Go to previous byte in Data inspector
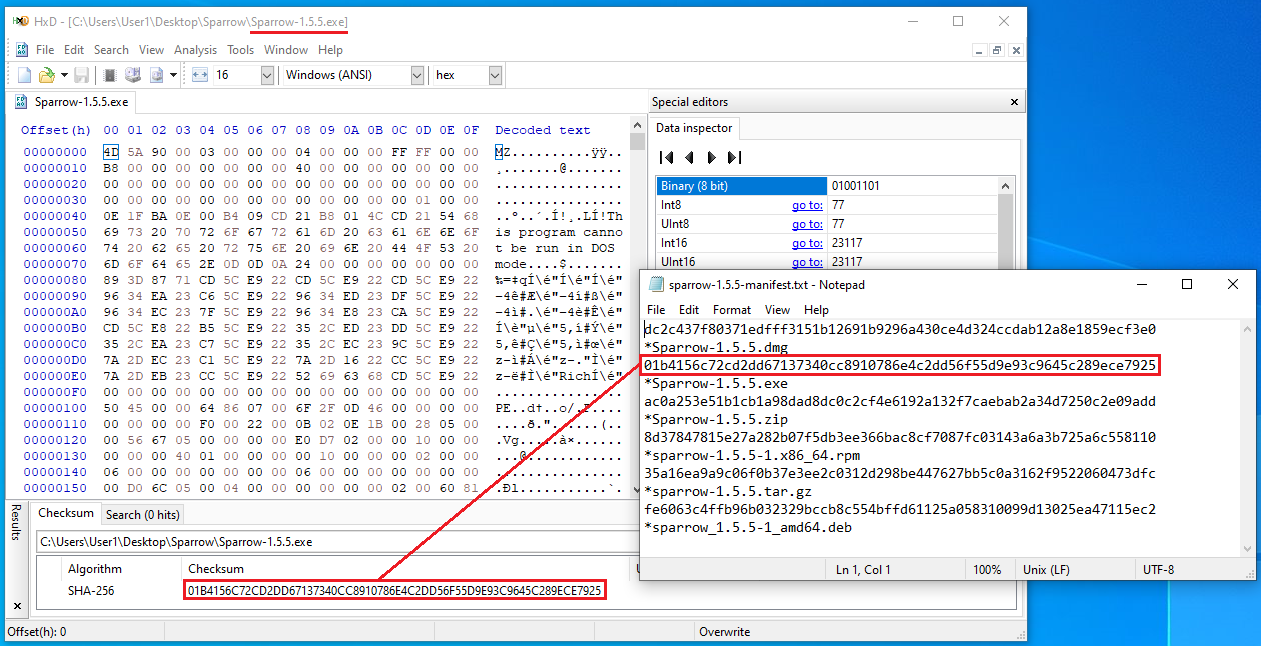Viewport: 1261px width, 646px height. click(689, 157)
